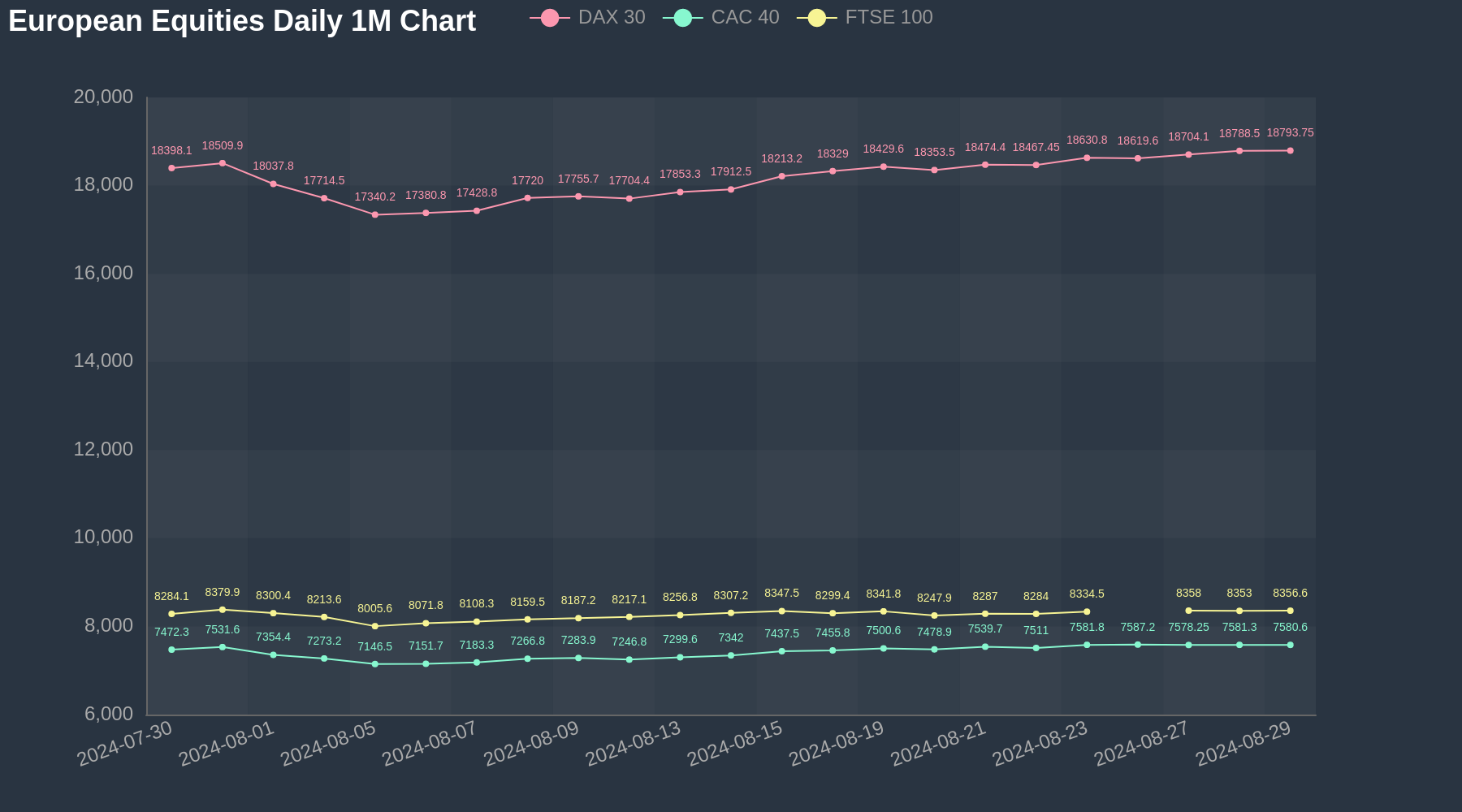Click the 2024-08-05 x-axis date
This screenshot has height=812, width=1462.
point(328,743)
